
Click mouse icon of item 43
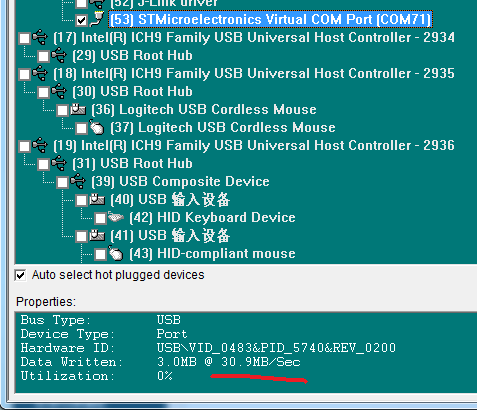click(116, 253)
